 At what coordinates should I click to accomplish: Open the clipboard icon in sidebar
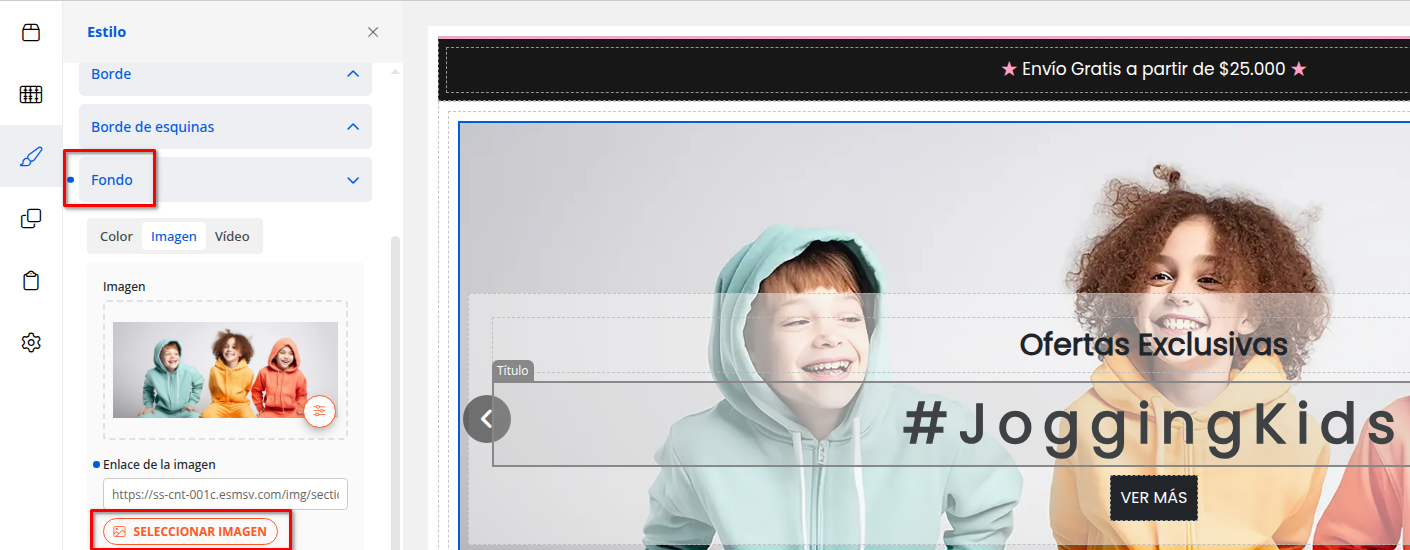click(x=31, y=281)
